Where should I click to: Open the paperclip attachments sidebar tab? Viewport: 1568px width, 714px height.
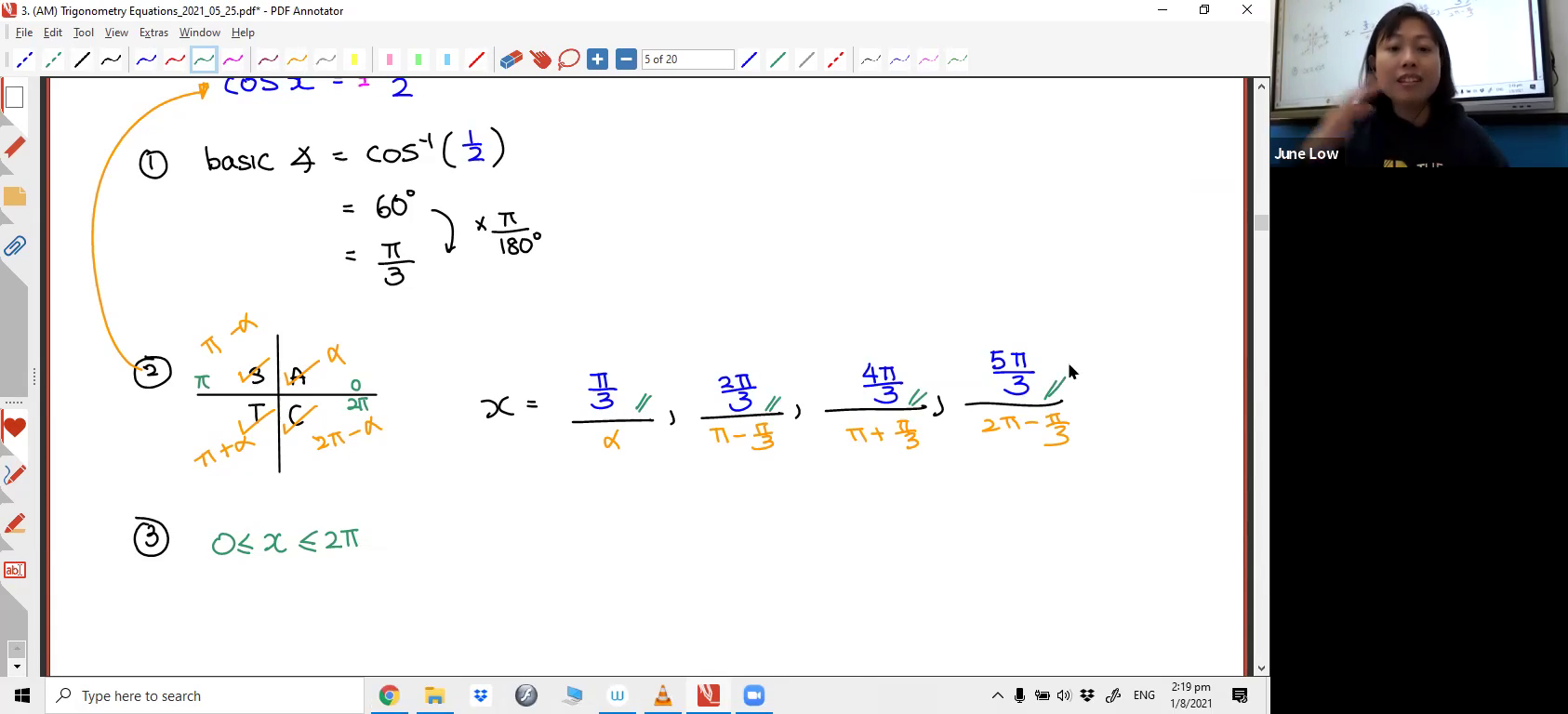14,246
